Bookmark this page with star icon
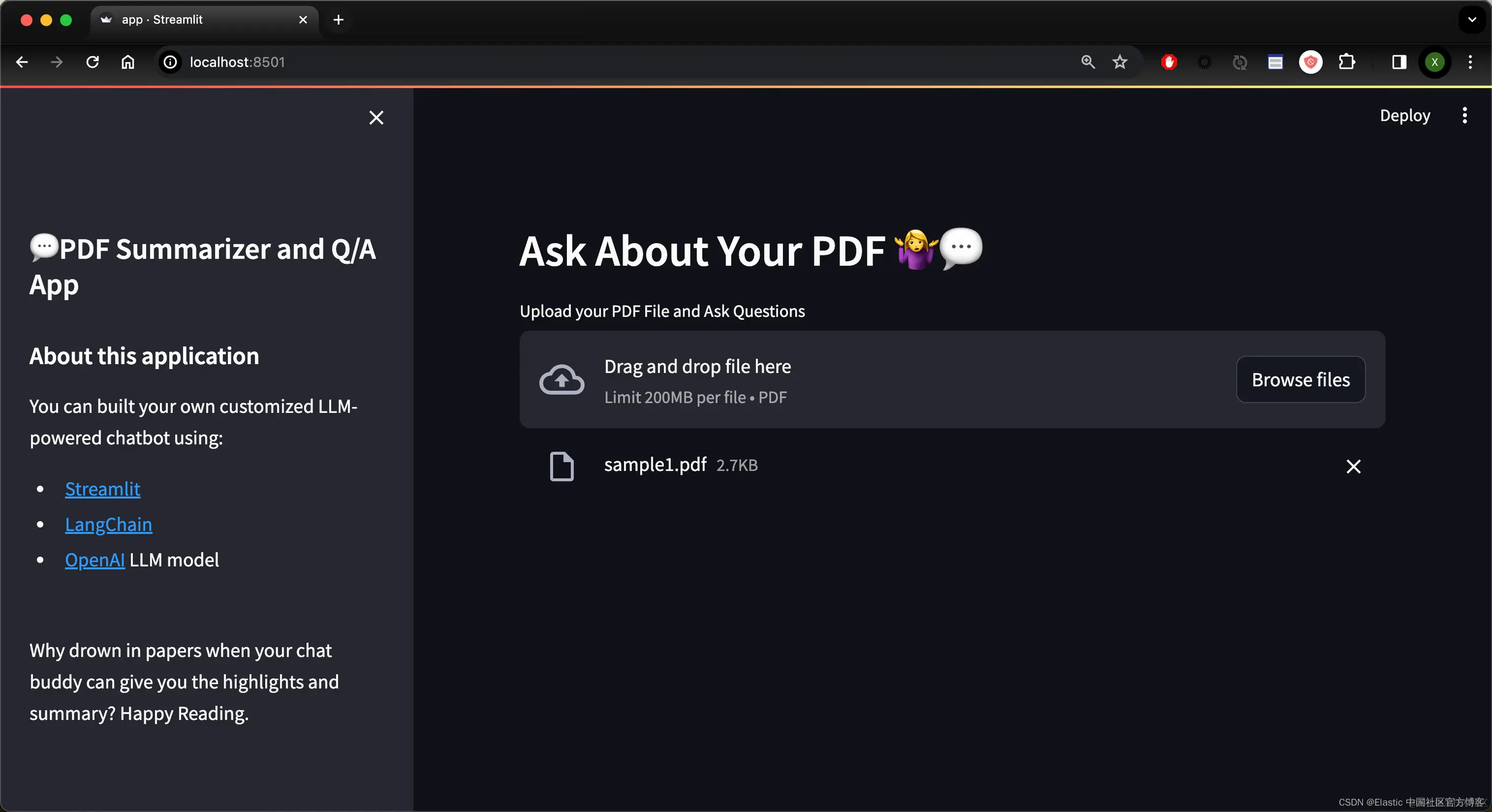Image resolution: width=1492 pixels, height=812 pixels. 1119,62
